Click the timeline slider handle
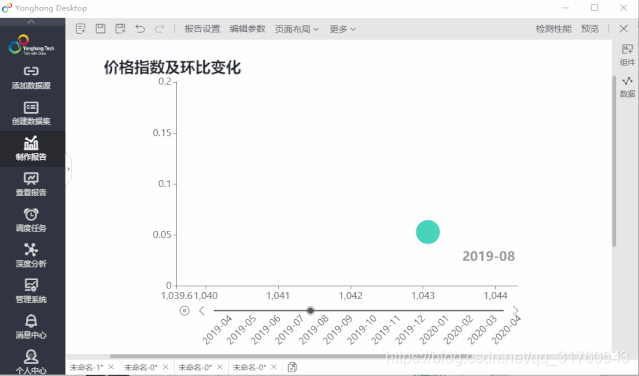Image resolution: width=639 pixels, height=376 pixels. [x=311, y=310]
